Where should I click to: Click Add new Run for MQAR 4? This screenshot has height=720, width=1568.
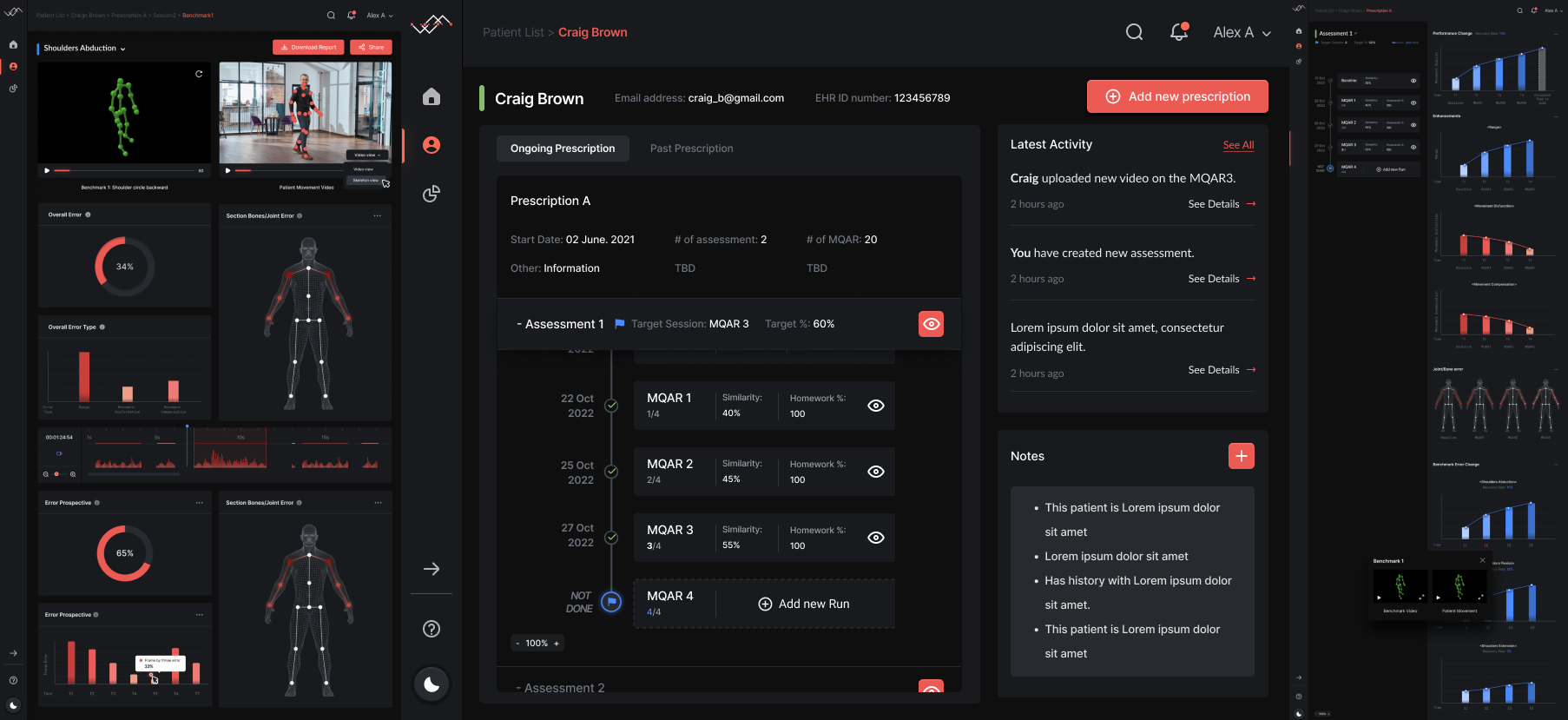[804, 604]
